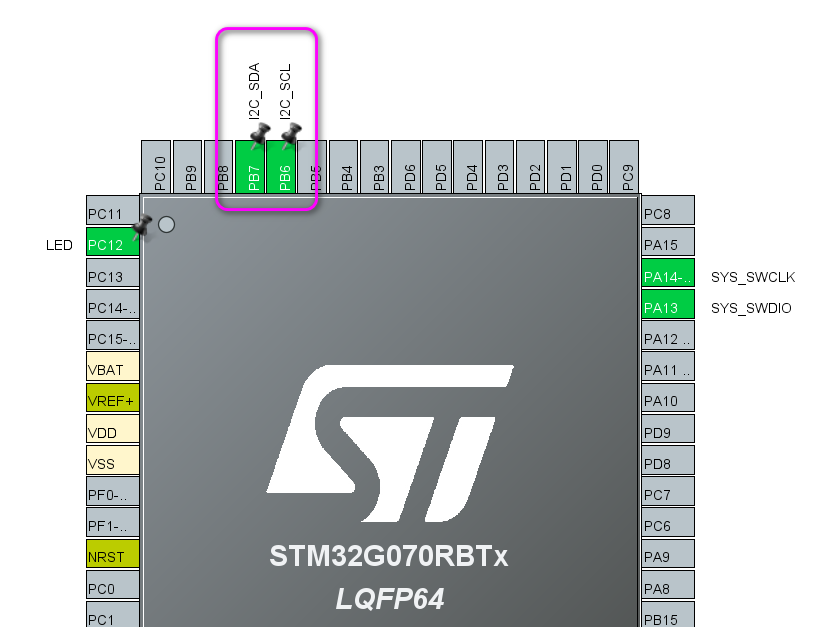
Task: Click pin PD9
Action: (x=668, y=429)
